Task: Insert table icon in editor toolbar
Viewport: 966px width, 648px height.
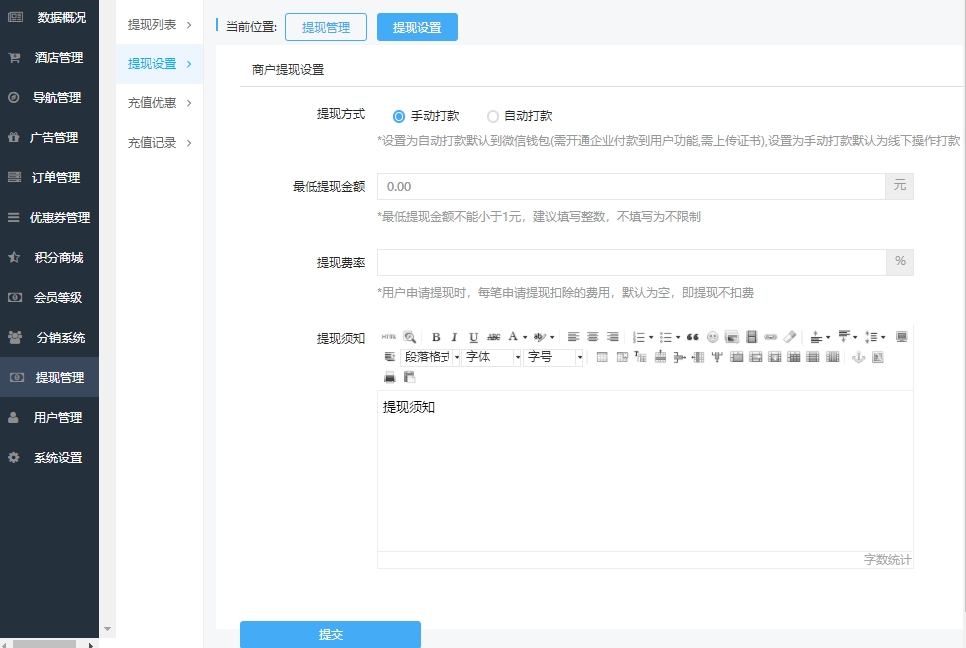Action: pyautogui.click(x=603, y=357)
